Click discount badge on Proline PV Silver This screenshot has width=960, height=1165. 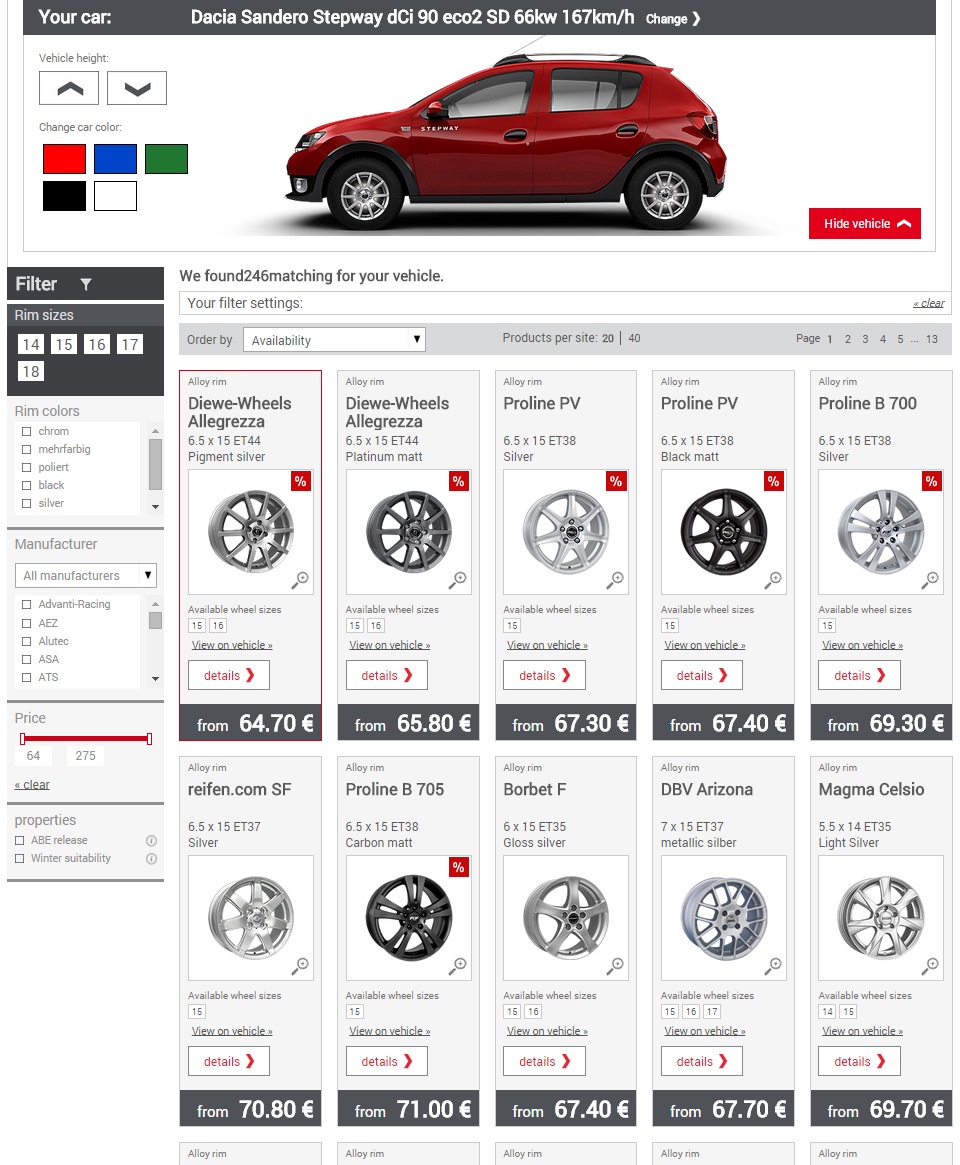point(615,481)
